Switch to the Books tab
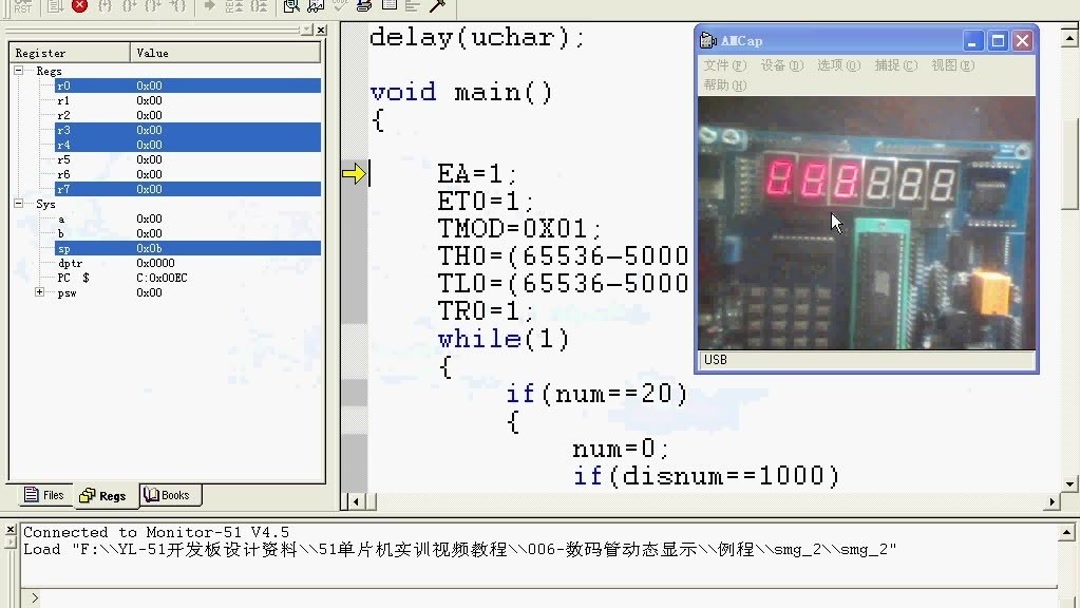Screen dimensions: 1080x608 pos(169,494)
